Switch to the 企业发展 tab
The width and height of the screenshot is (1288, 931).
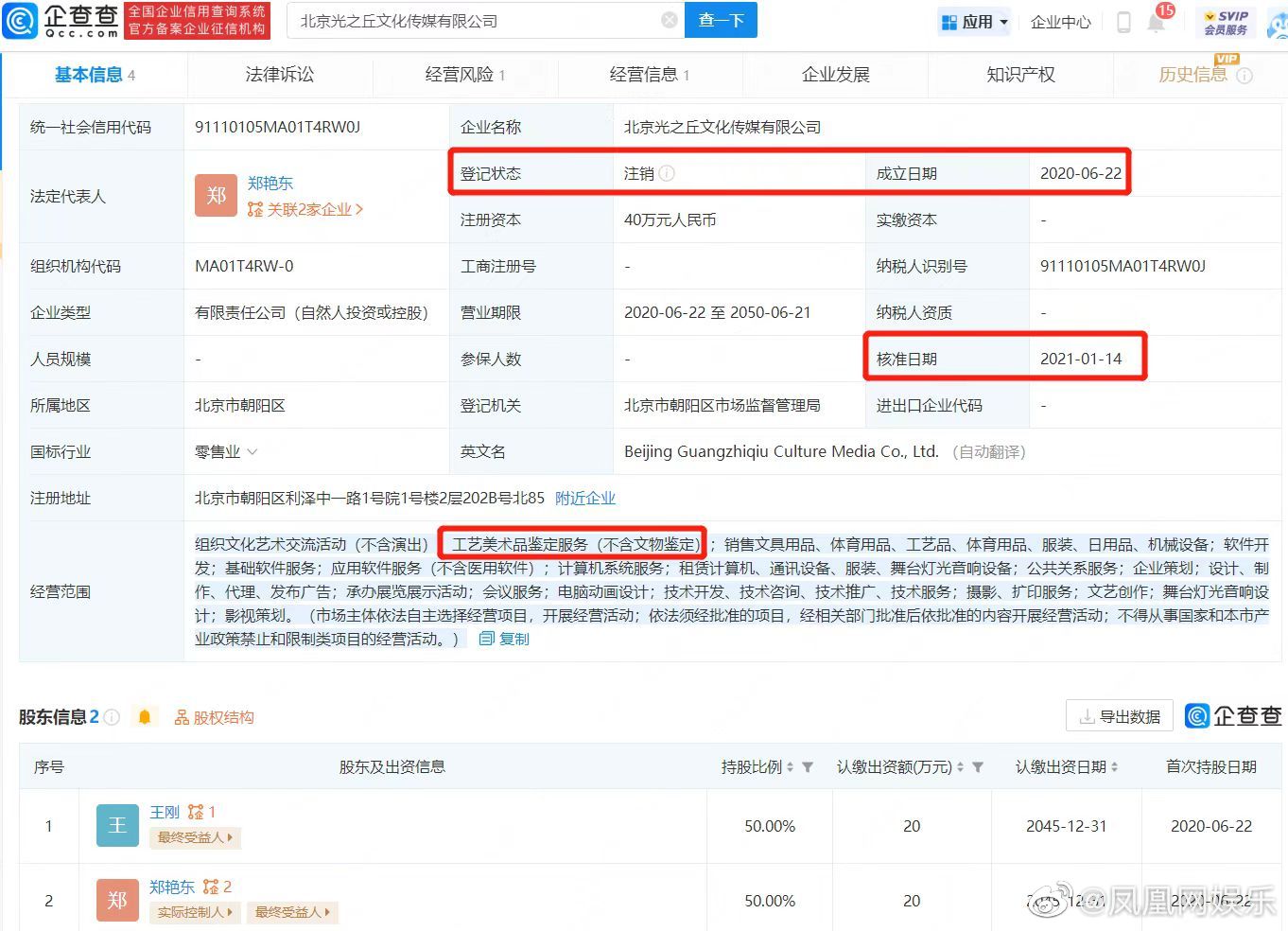coord(836,75)
